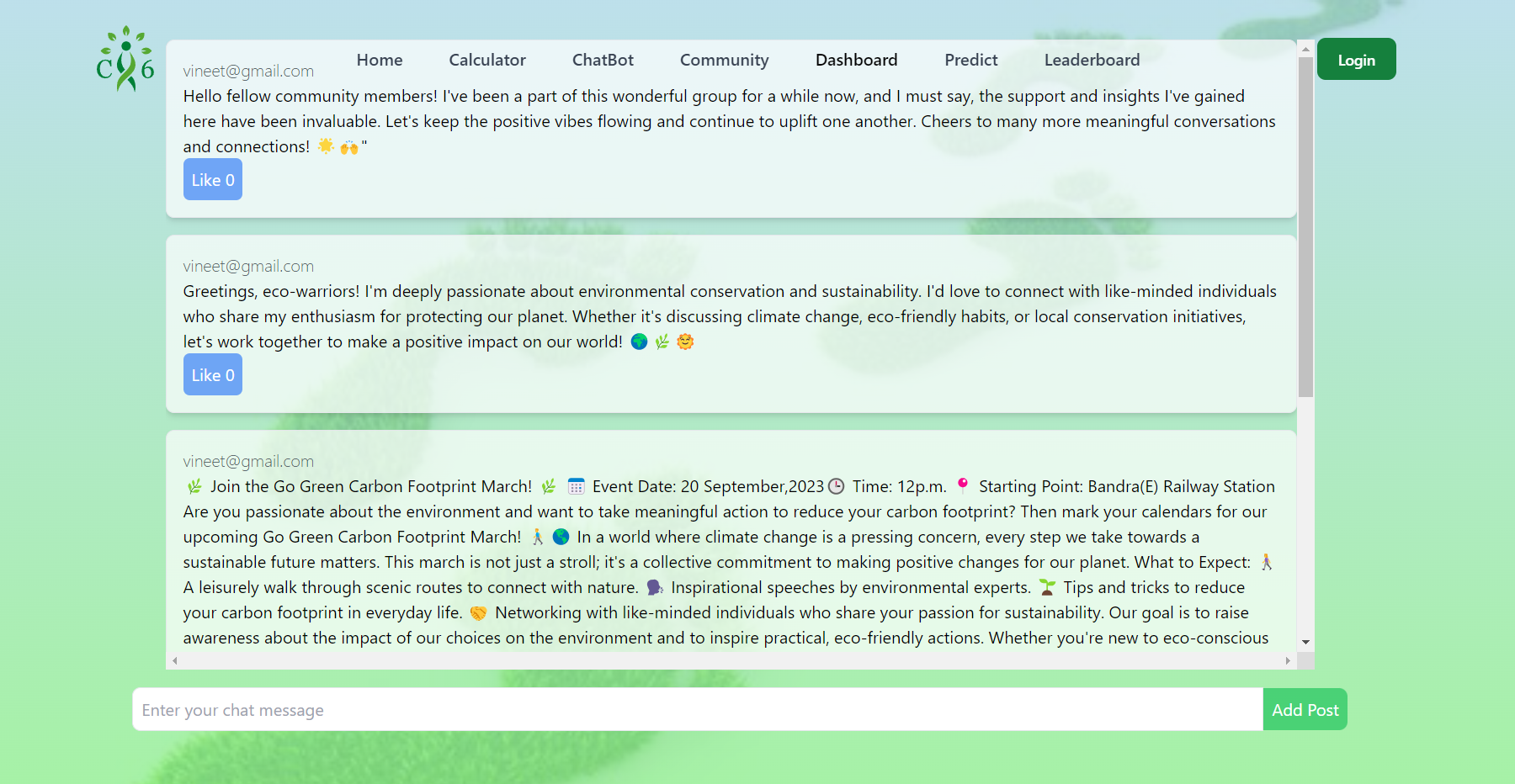Focus the 'Enter your chat message' field
Screen dimensions: 1515x784
(698, 709)
